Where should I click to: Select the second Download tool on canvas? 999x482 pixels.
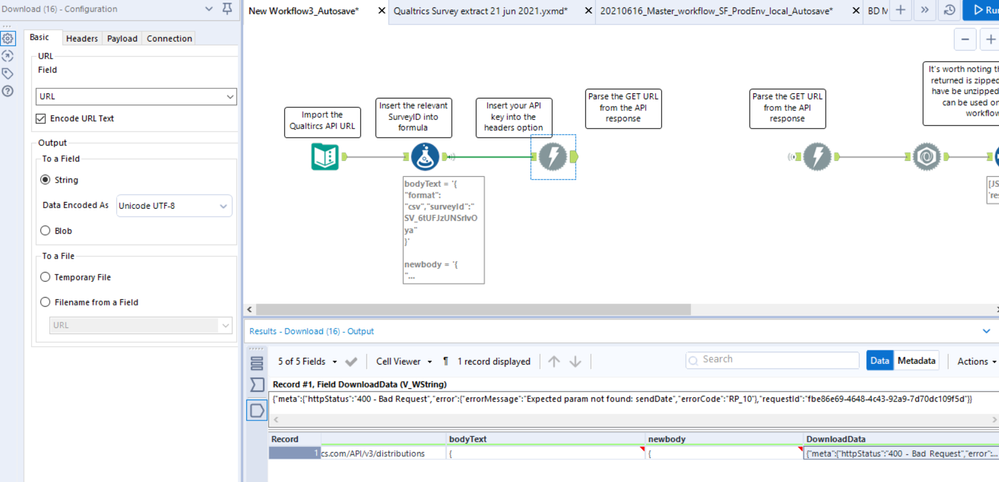817,157
